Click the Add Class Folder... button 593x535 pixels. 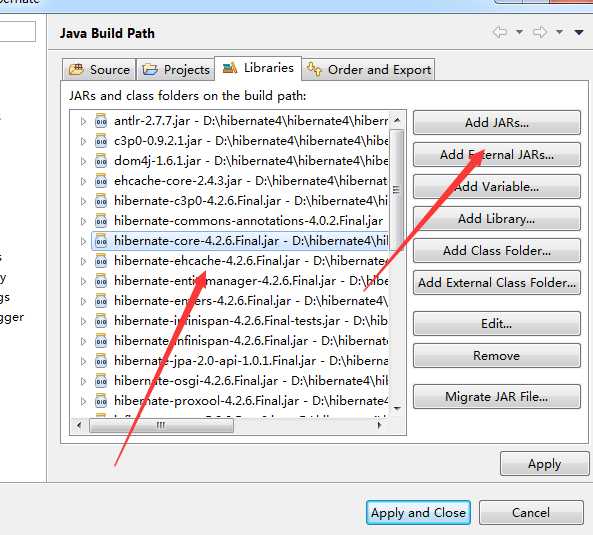click(x=497, y=250)
